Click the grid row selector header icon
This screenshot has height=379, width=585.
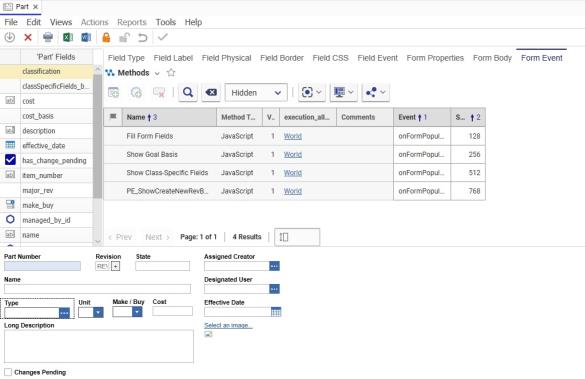(113, 116)
